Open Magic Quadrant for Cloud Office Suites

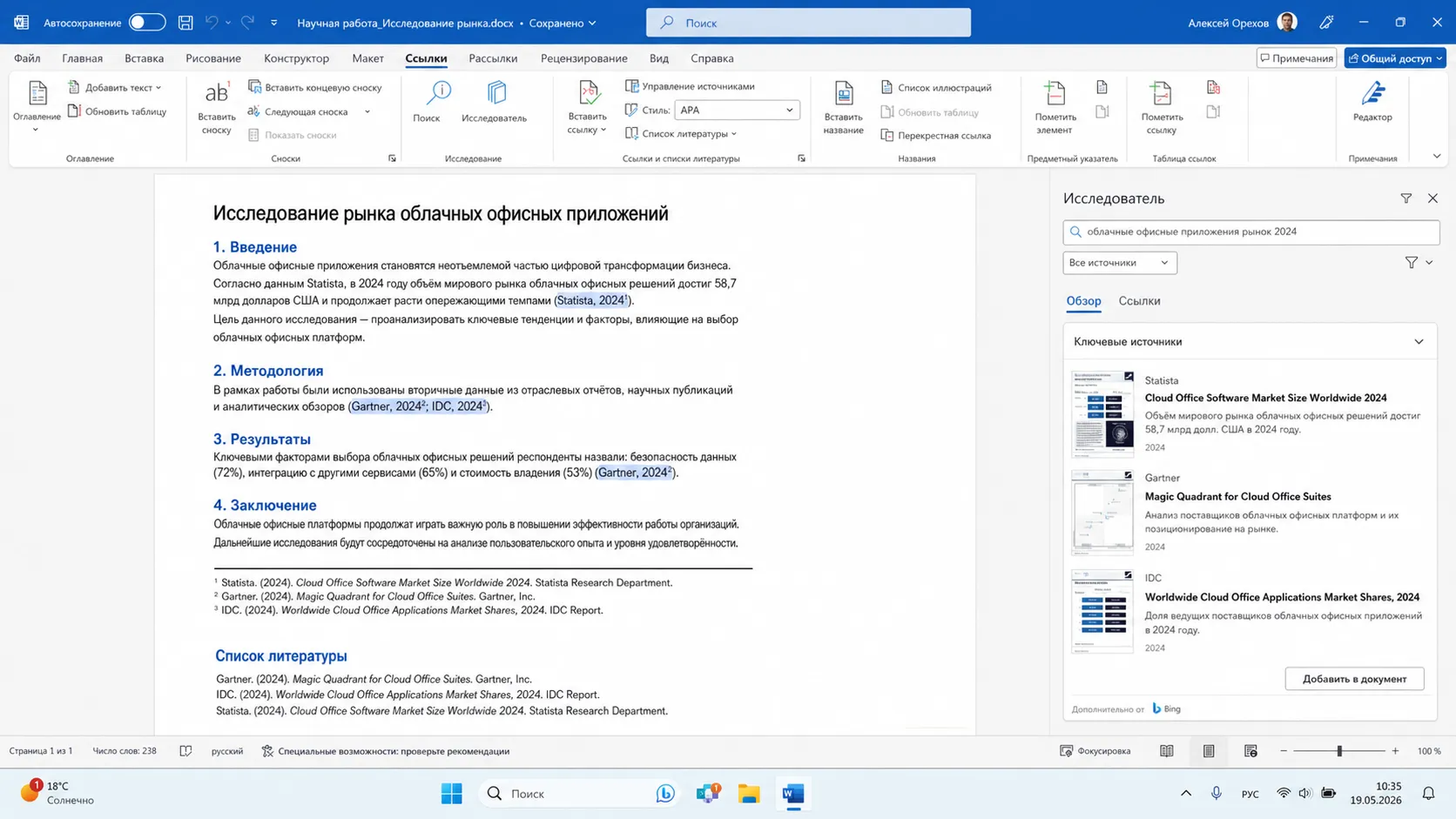[1237, 496]
